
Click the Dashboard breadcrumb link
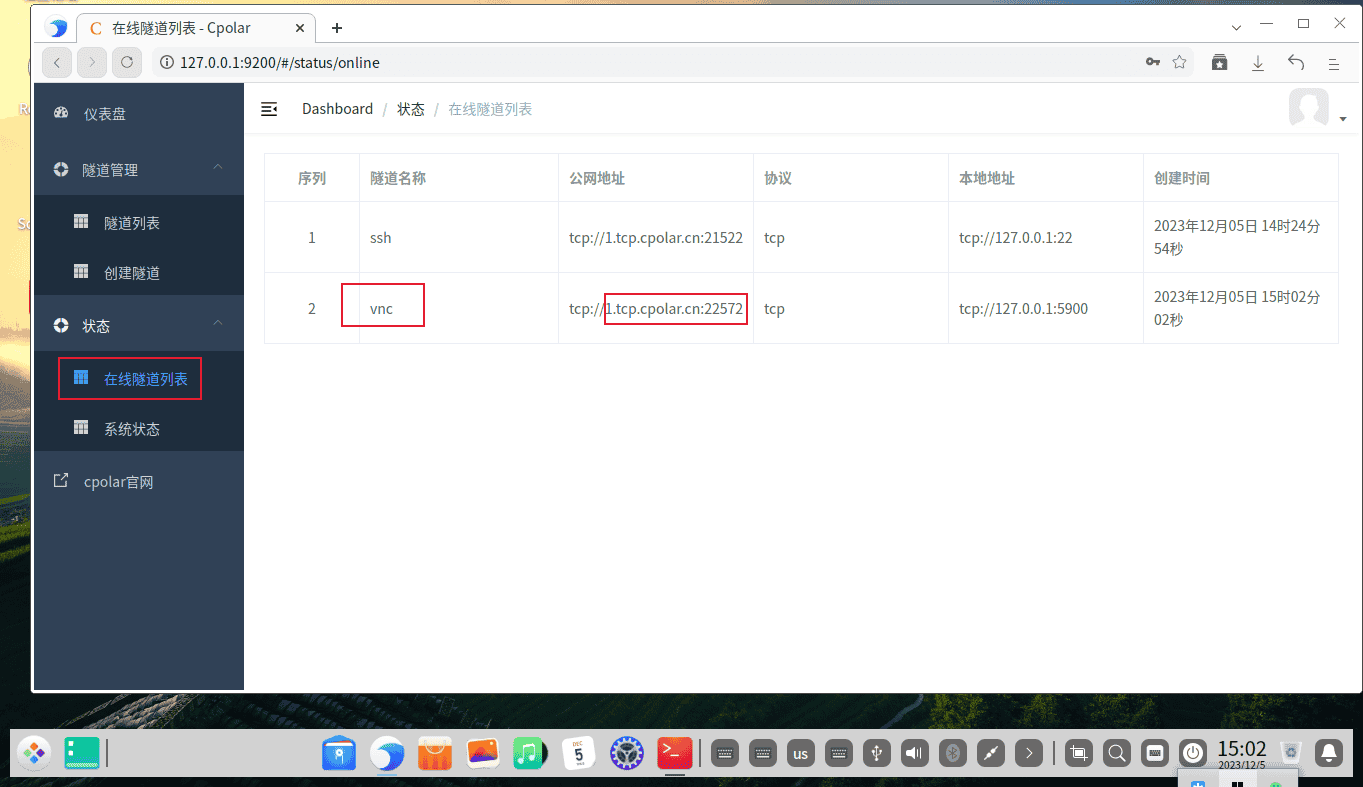(x=337, y=108)
